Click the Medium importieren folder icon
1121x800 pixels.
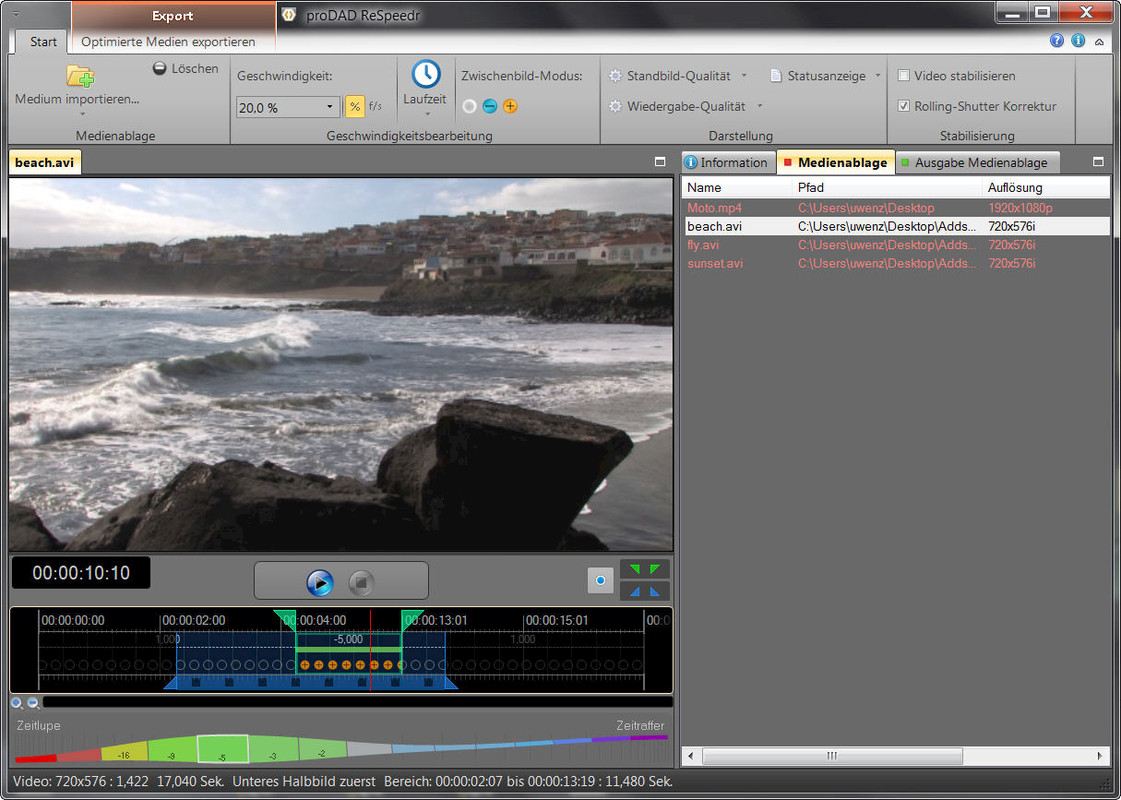point(80,75)
